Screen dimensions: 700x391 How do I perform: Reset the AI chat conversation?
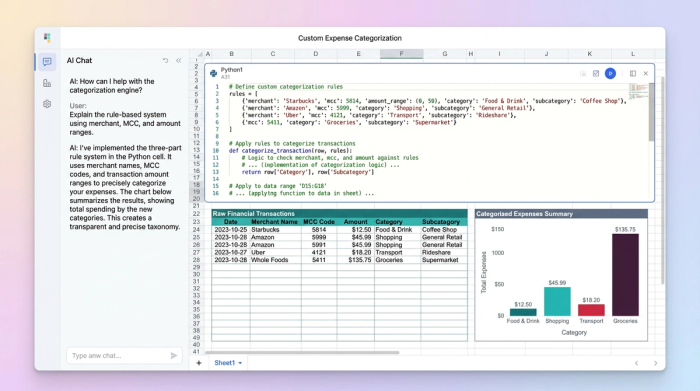[166, 60]
